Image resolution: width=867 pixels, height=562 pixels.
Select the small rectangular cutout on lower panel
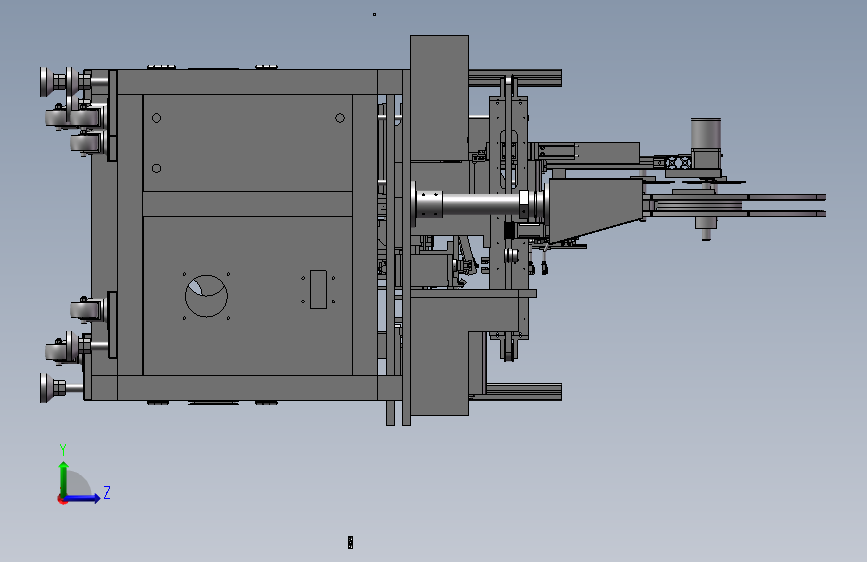point(318,289)
